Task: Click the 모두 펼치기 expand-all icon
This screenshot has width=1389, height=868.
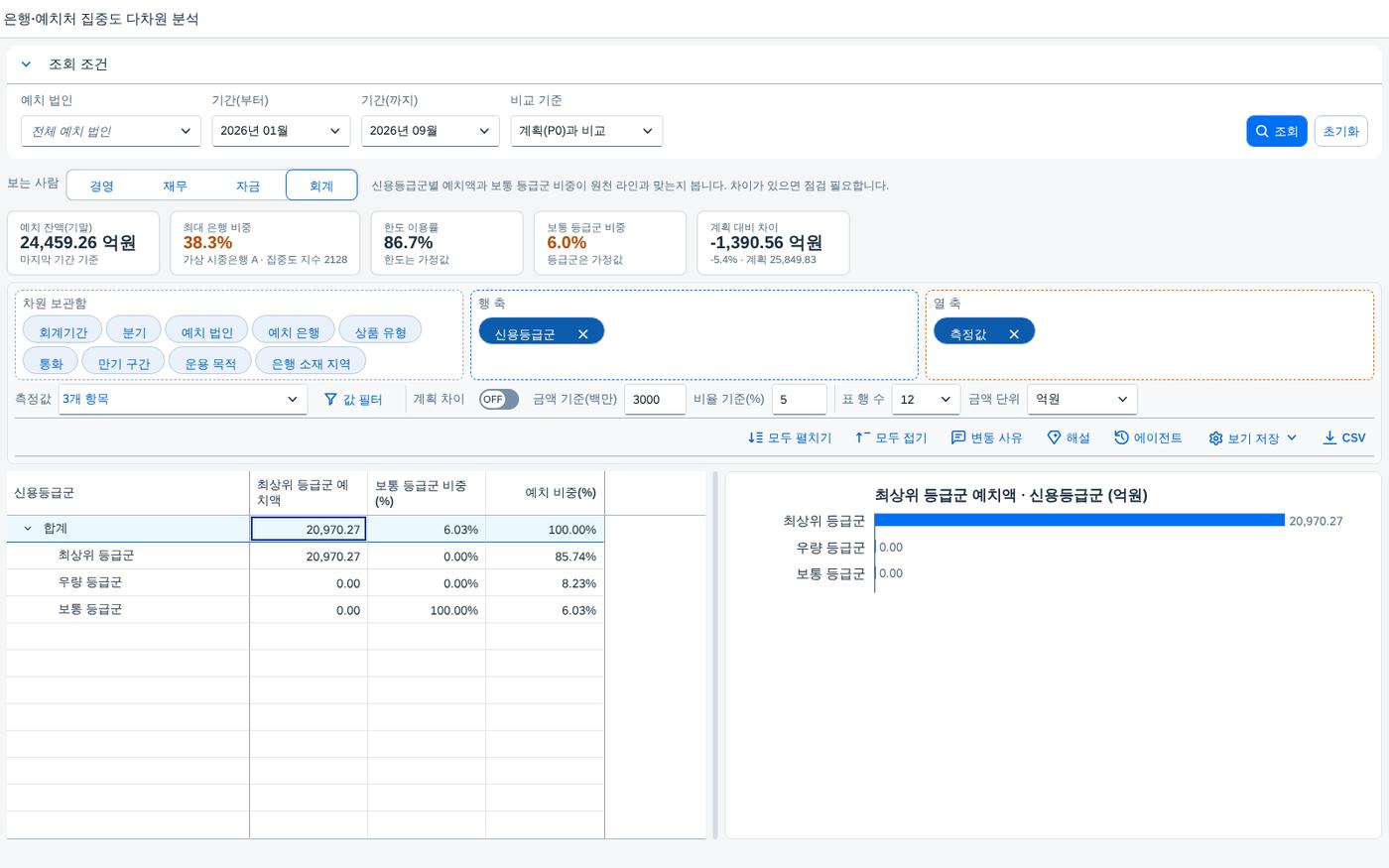Action: point(755,437)
